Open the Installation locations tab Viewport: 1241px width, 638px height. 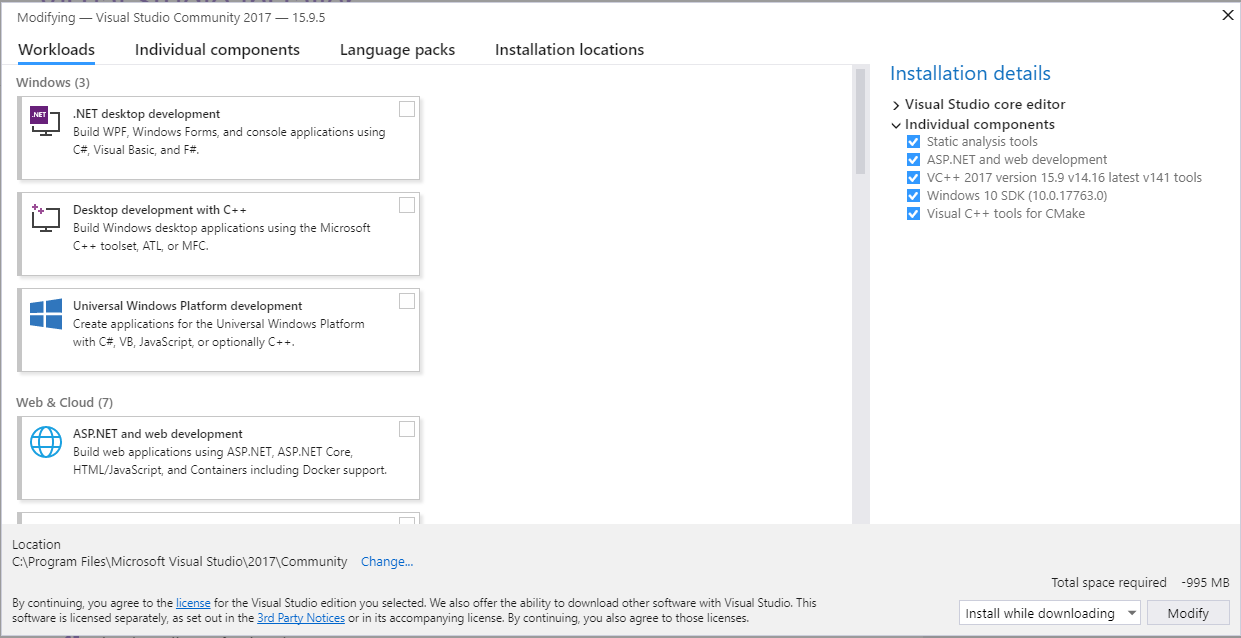point(569,50)
